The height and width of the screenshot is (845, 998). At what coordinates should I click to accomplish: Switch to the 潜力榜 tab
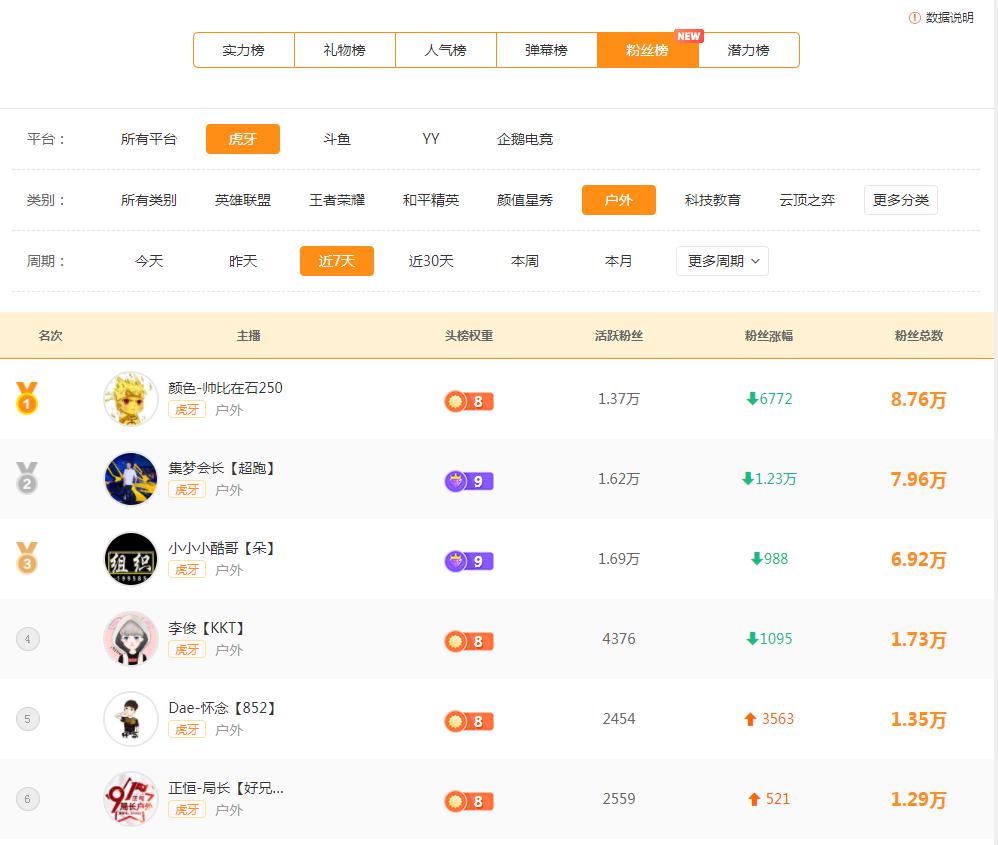click(x=748, y=50)
